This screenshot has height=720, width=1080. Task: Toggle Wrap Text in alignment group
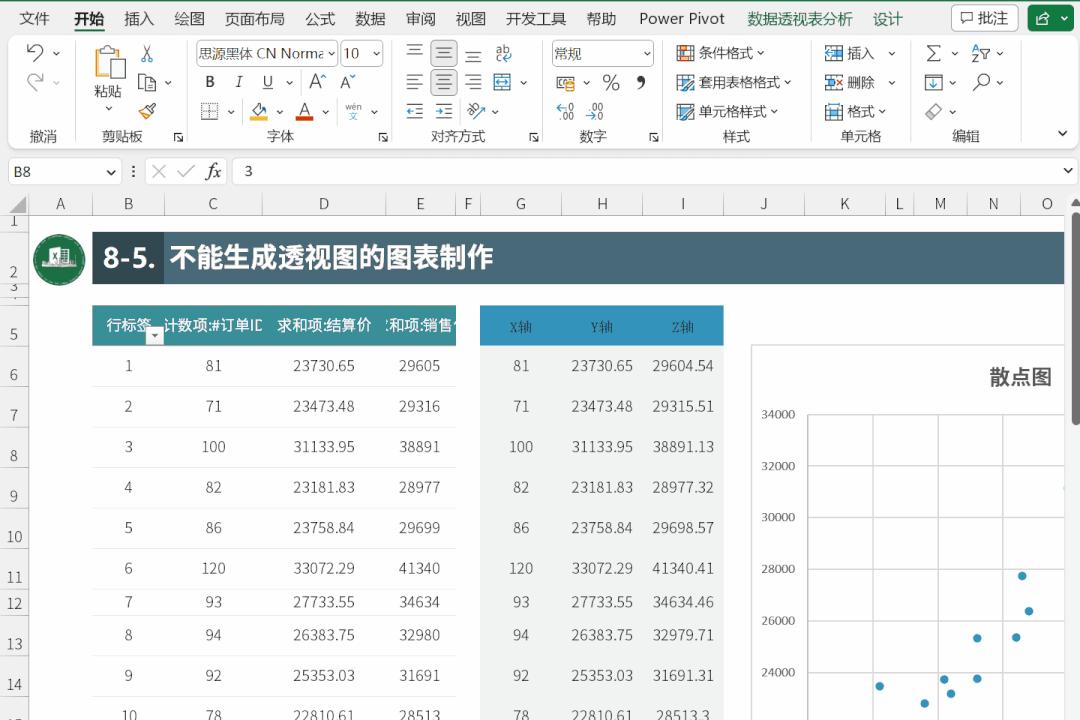503,53
